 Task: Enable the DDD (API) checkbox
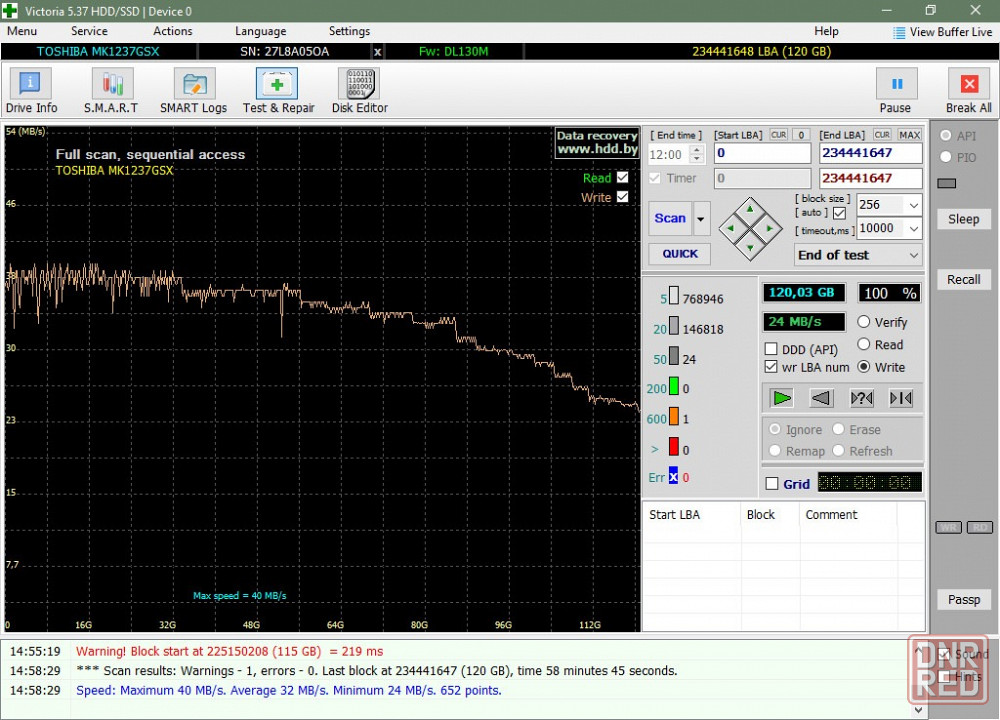(771, 349)
